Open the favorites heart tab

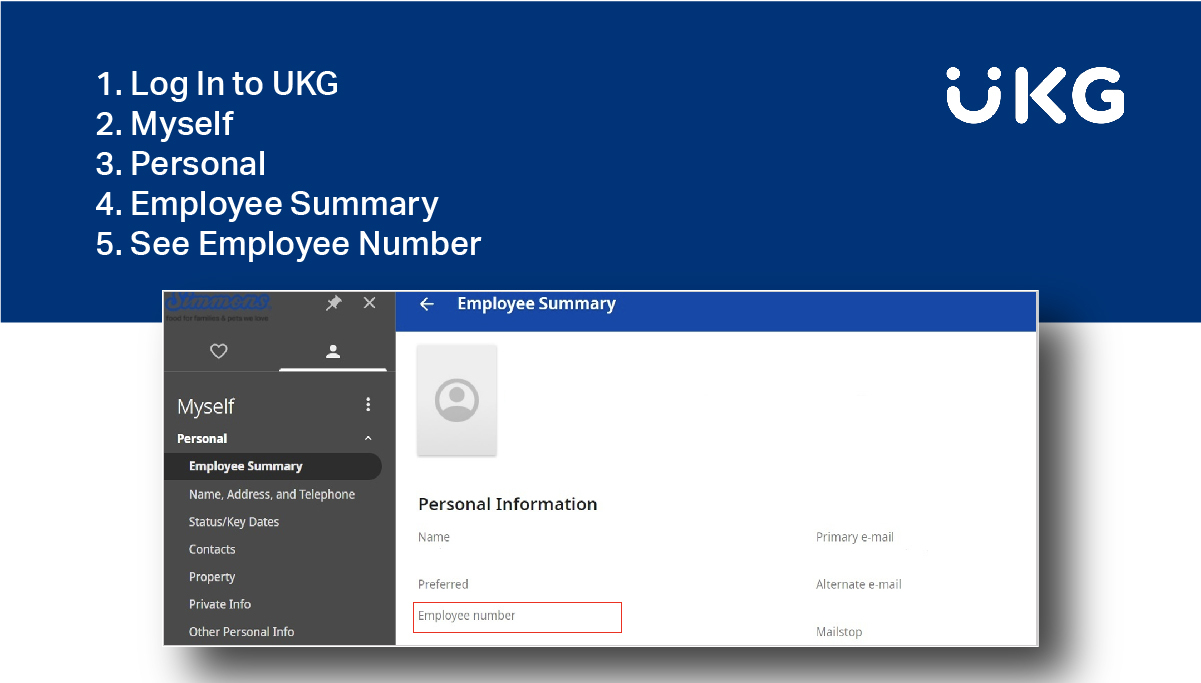pyautogui.click(x=219, y=351)
